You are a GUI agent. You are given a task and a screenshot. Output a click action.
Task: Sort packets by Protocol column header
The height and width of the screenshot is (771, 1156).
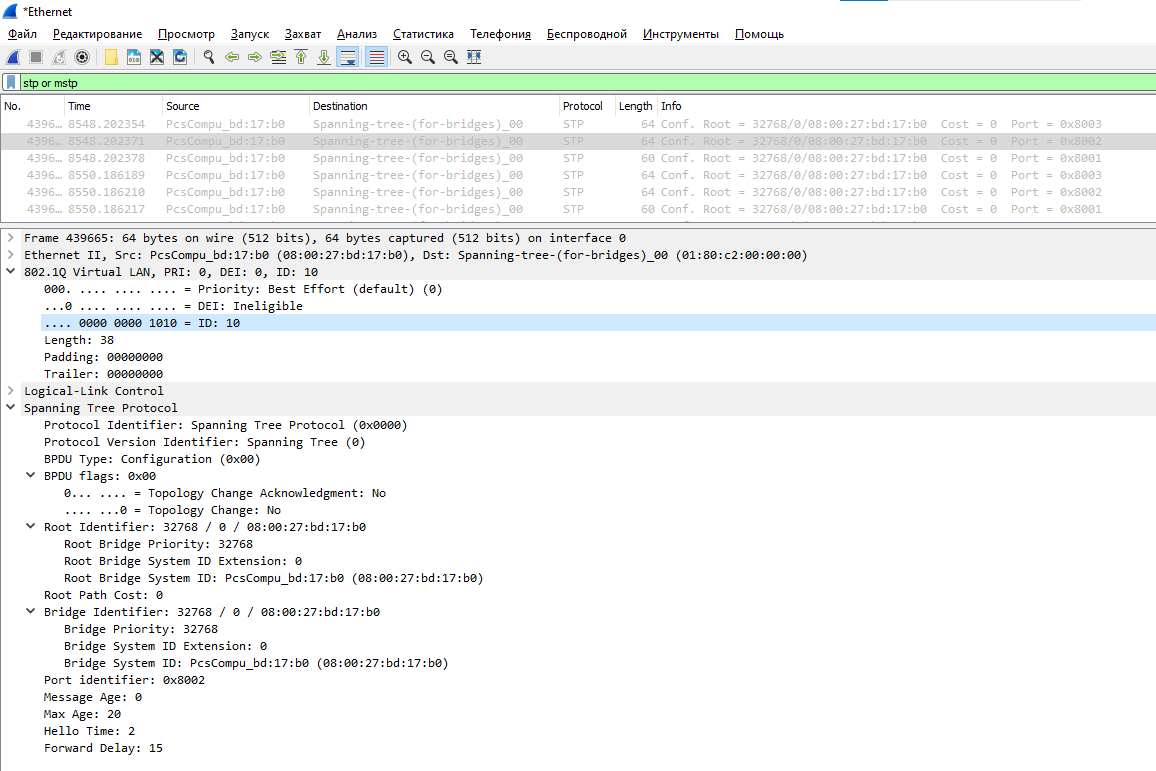583,106
